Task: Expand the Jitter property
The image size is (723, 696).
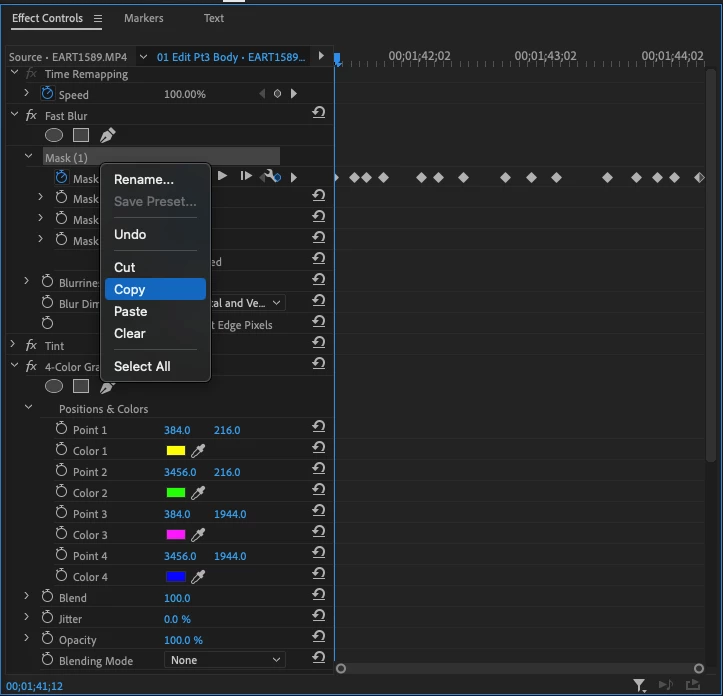Action: point(26,617)
